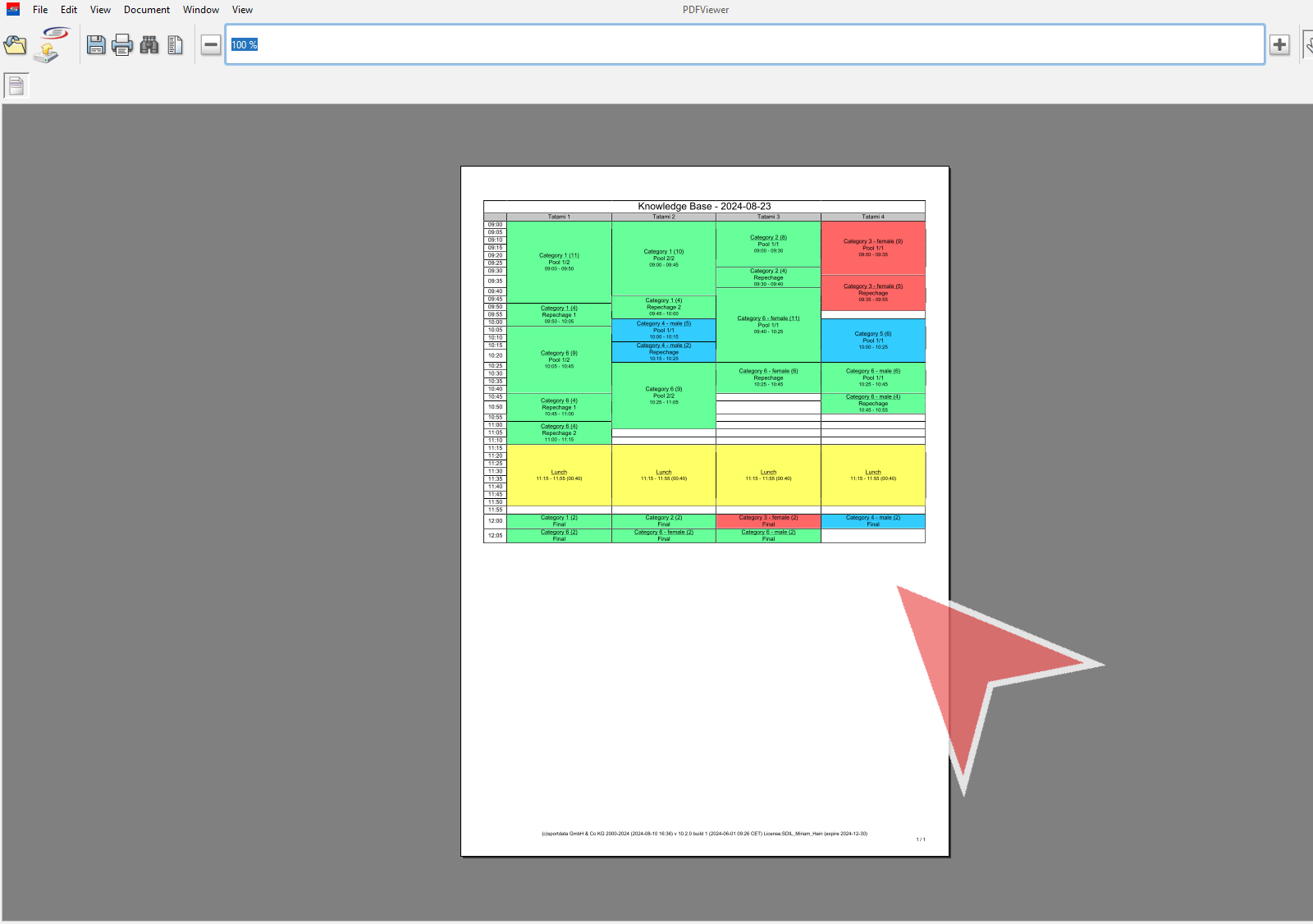This screenshot has width=1313, height=924.
Task: Zoom out with the minus button
Action: [x=211, y=45]
